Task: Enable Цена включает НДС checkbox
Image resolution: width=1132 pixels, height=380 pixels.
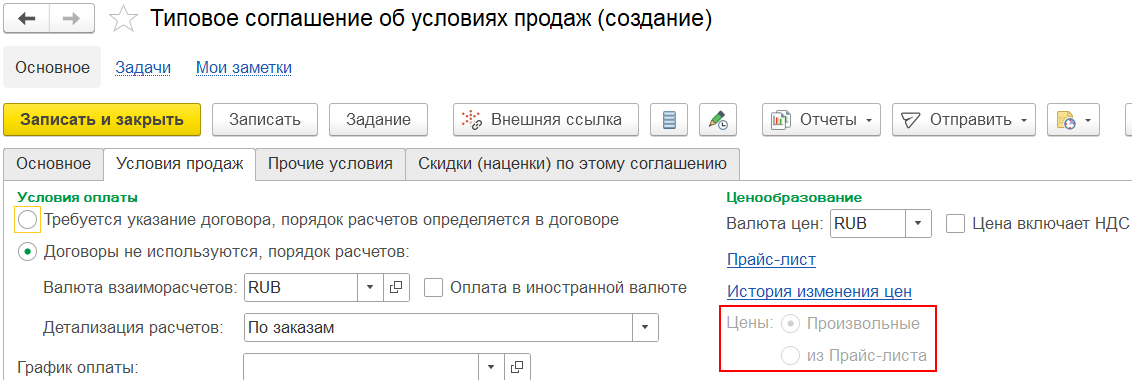Action: tap(955, 223)
